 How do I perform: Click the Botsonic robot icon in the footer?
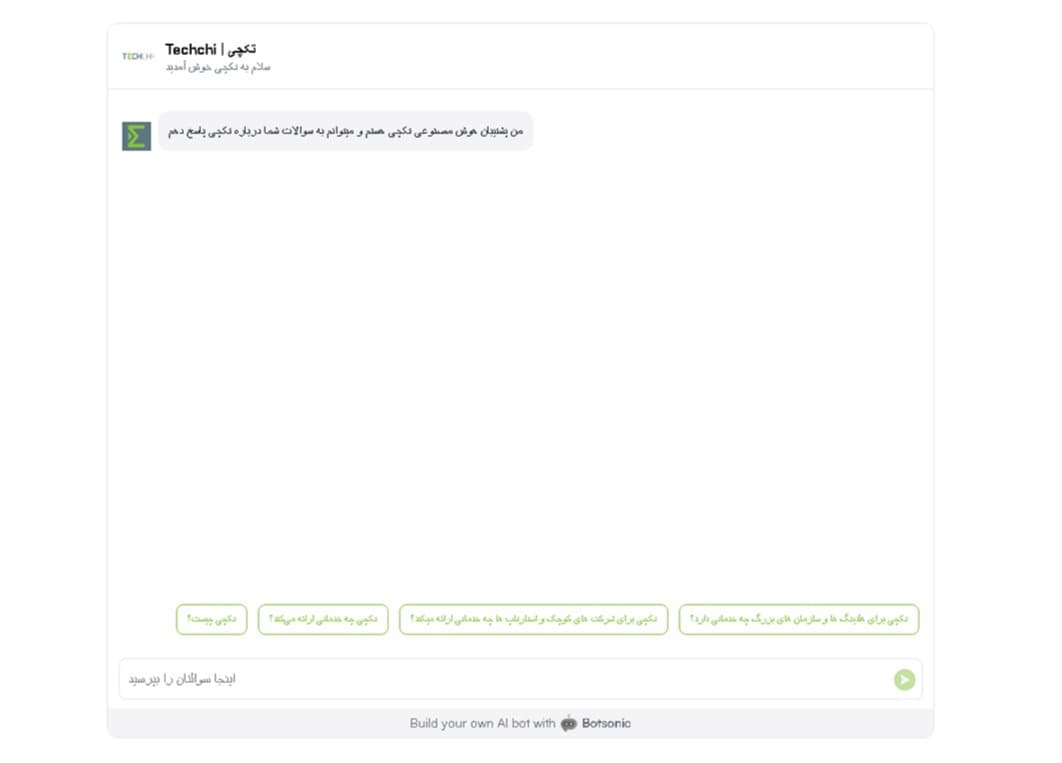click(569, 723)
